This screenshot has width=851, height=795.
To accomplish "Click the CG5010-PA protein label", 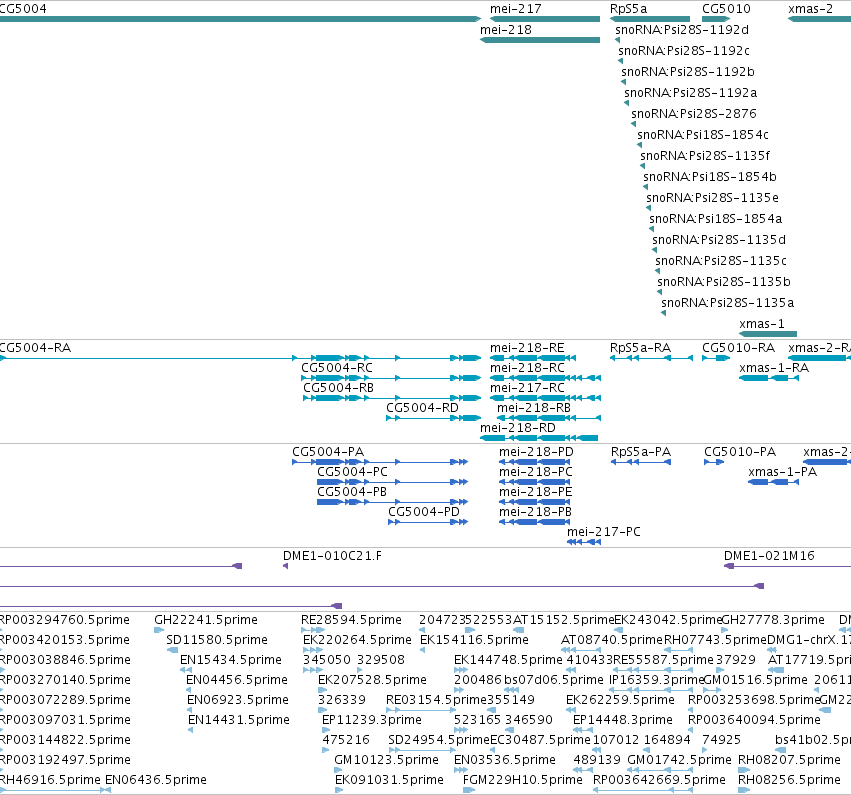I will click(x=740, y=452).
